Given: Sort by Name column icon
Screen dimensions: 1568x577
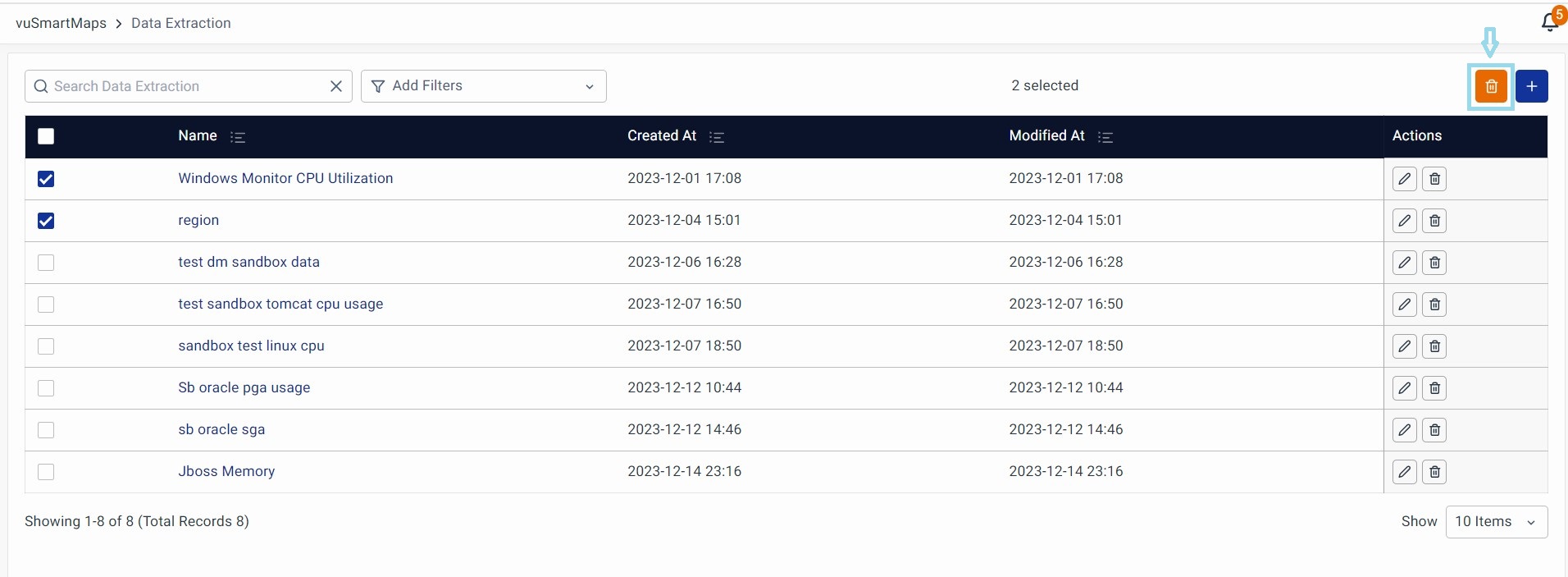Looking at the screenshot, I should point(238,137).
